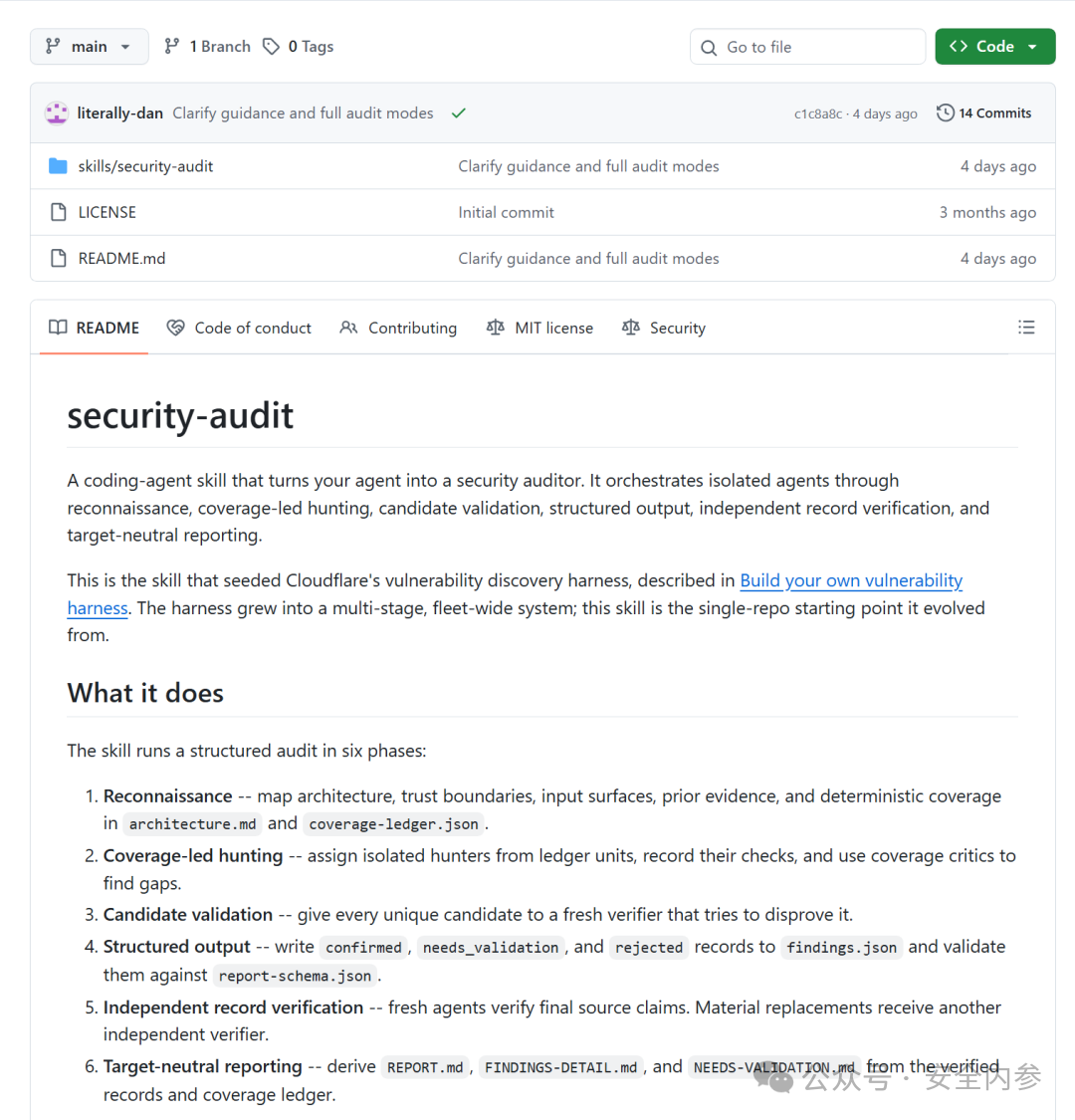Switch to the Code of conduct tab
The image size is (1075, 1120).
pyautogui.click(x=239, y=328)
